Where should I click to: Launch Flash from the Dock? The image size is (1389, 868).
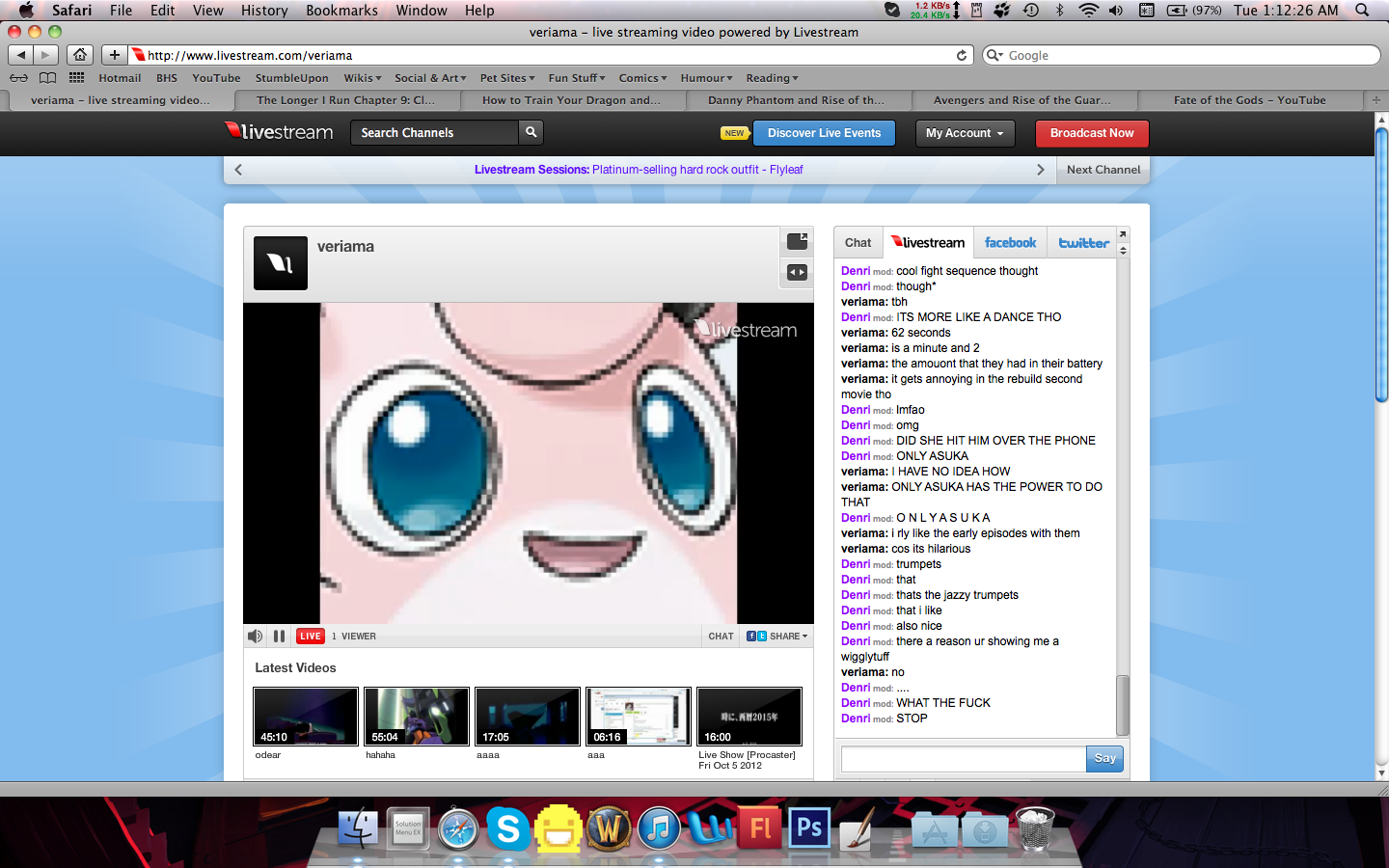pyautogui.click(x=760, y=827)
